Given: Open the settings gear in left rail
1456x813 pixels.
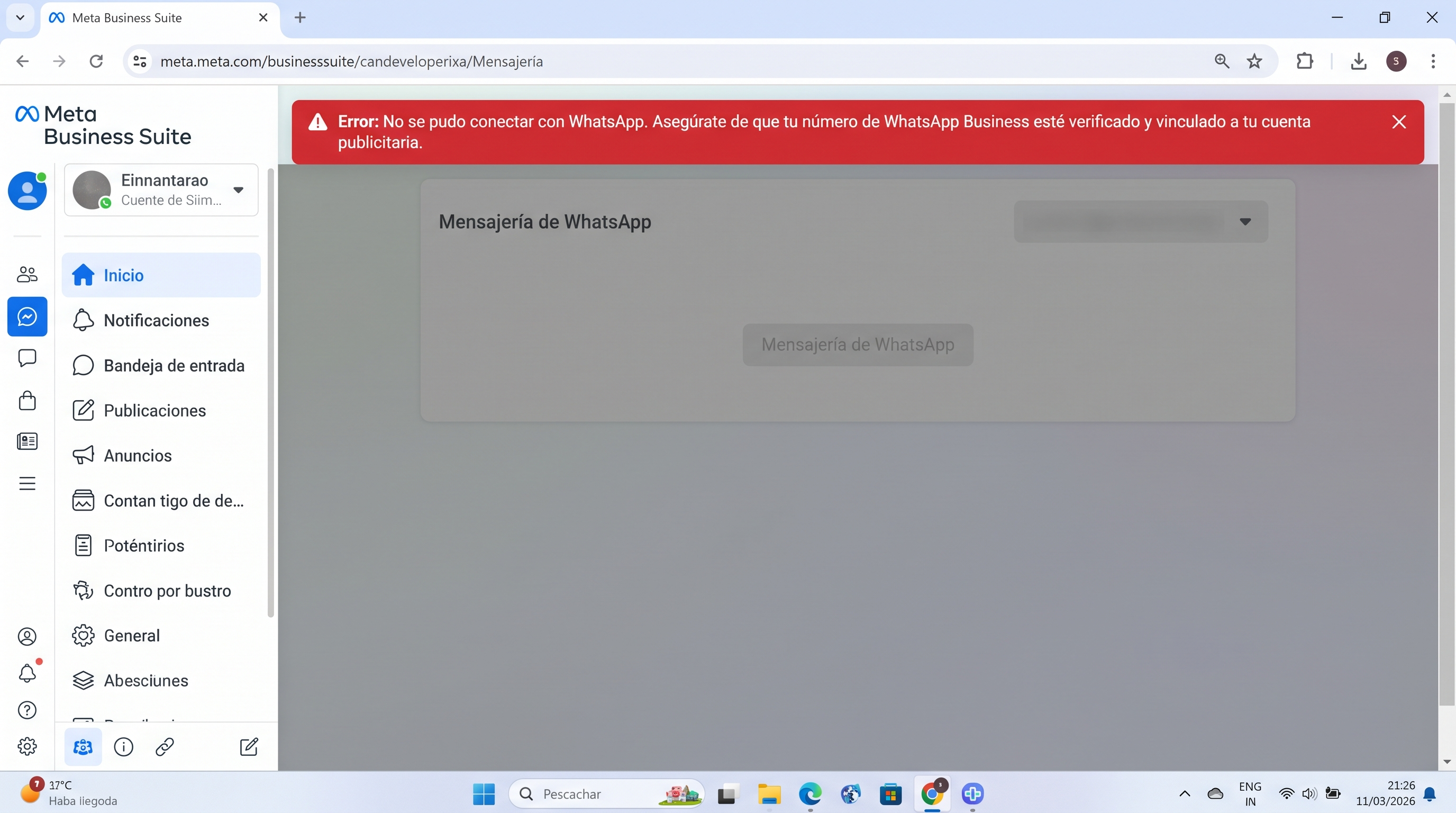Looking at the screenshot, I should [x=27, y=746].
